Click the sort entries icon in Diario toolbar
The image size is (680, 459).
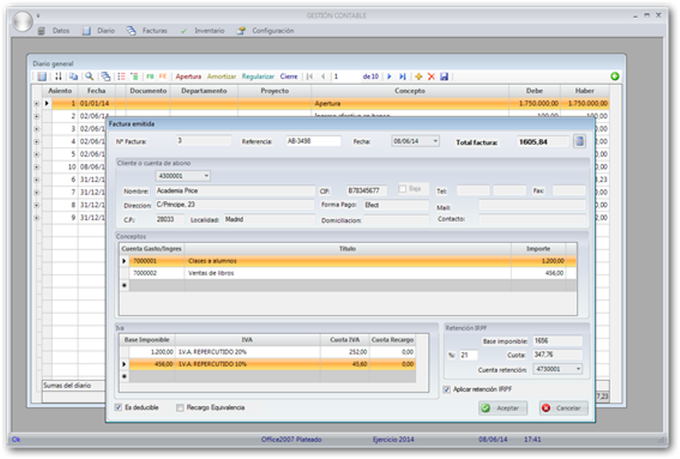(58, 76)
